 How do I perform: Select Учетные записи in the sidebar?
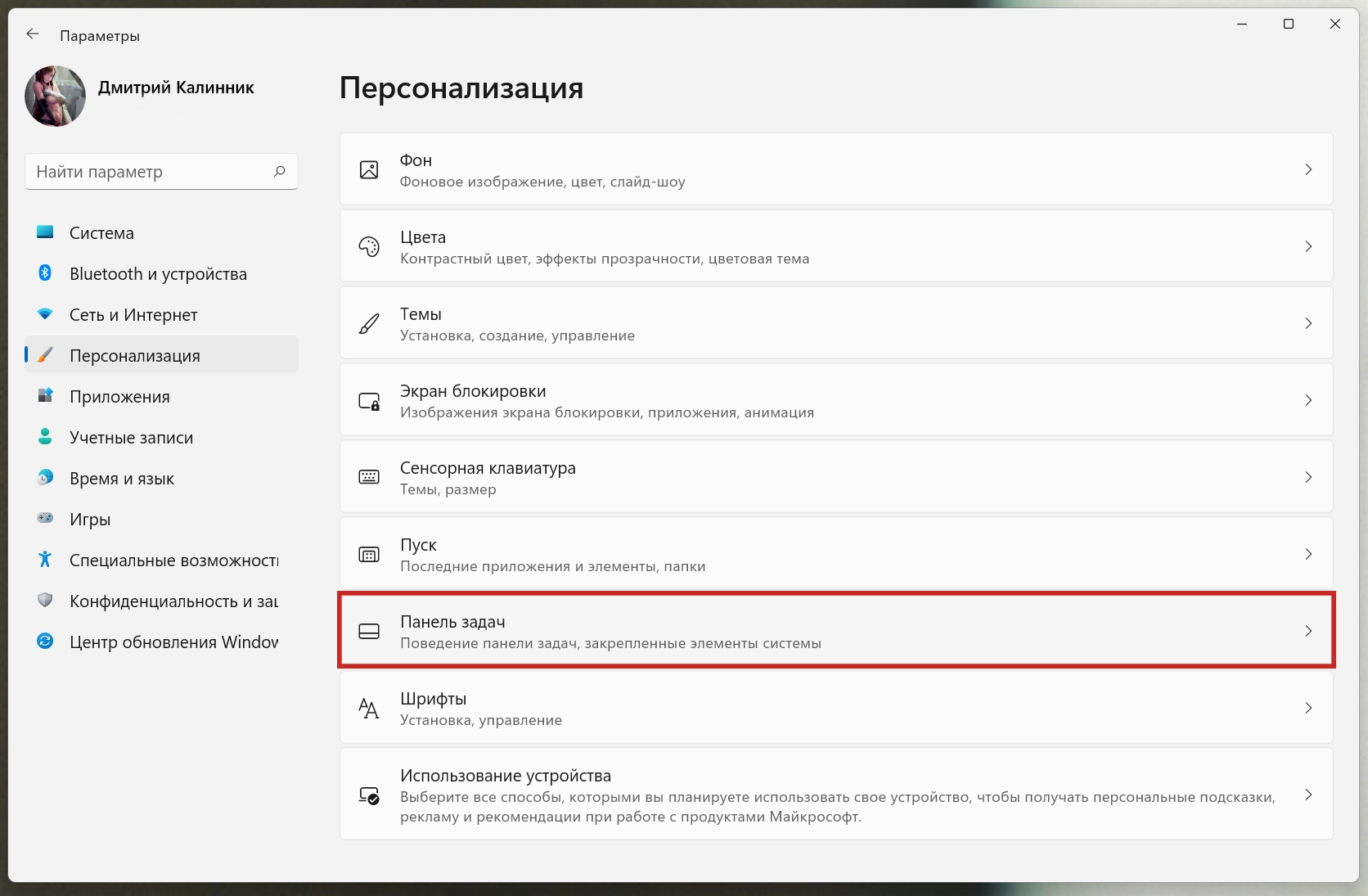pyautogui.click(x=131, y=438)
